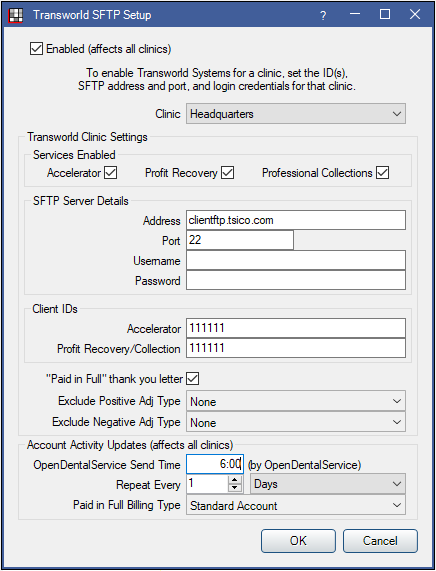Uncheck "Paid in Full" thank you letter
The height and width of the screenshot is (571, 436).
click(193, 379)
